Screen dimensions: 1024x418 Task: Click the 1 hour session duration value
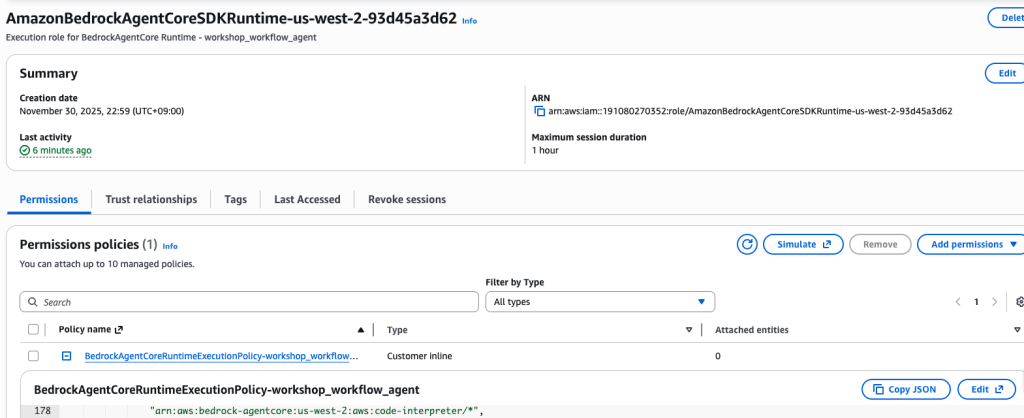coord(545,150)
